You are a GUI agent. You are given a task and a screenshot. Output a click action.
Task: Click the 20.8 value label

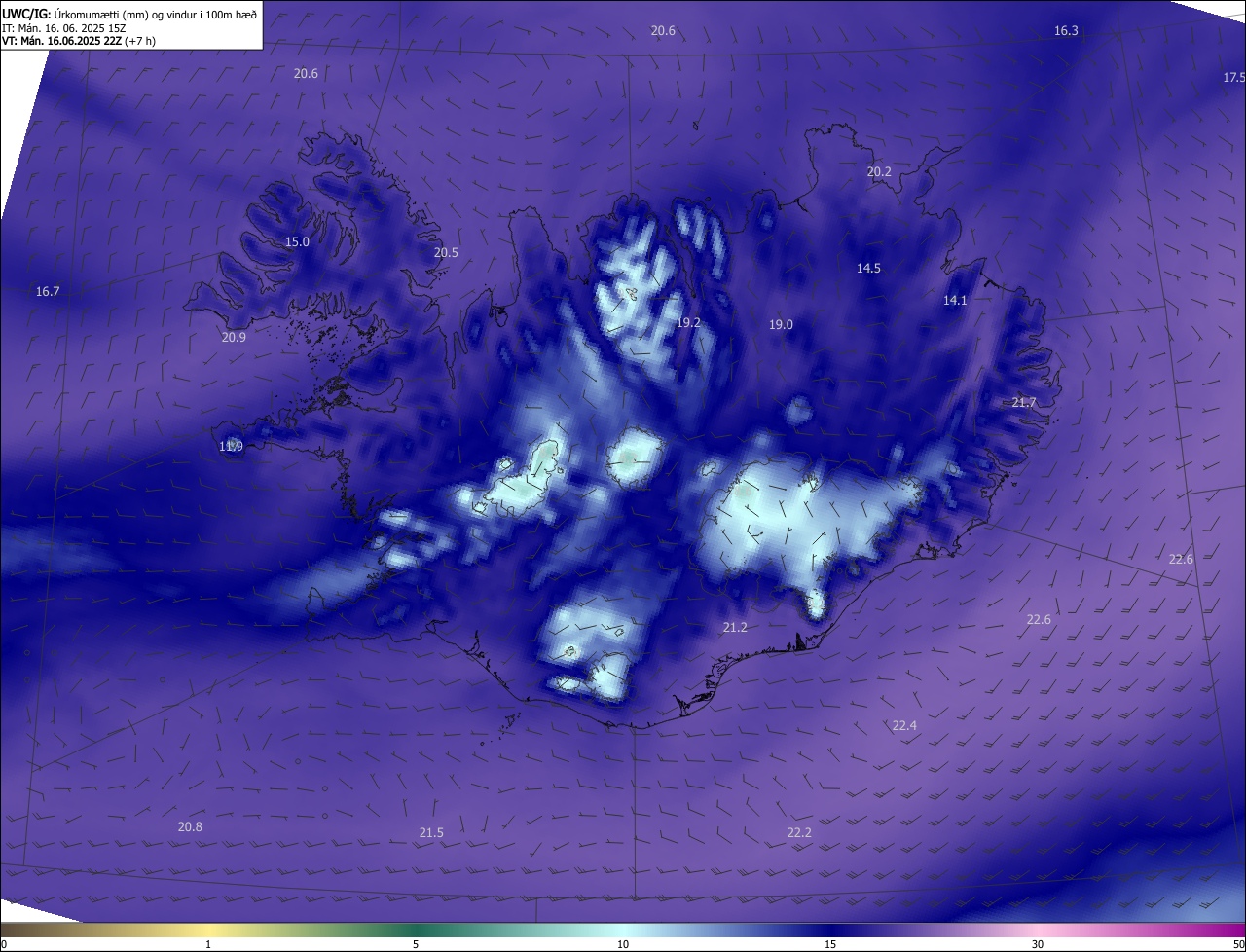(190, 827)
